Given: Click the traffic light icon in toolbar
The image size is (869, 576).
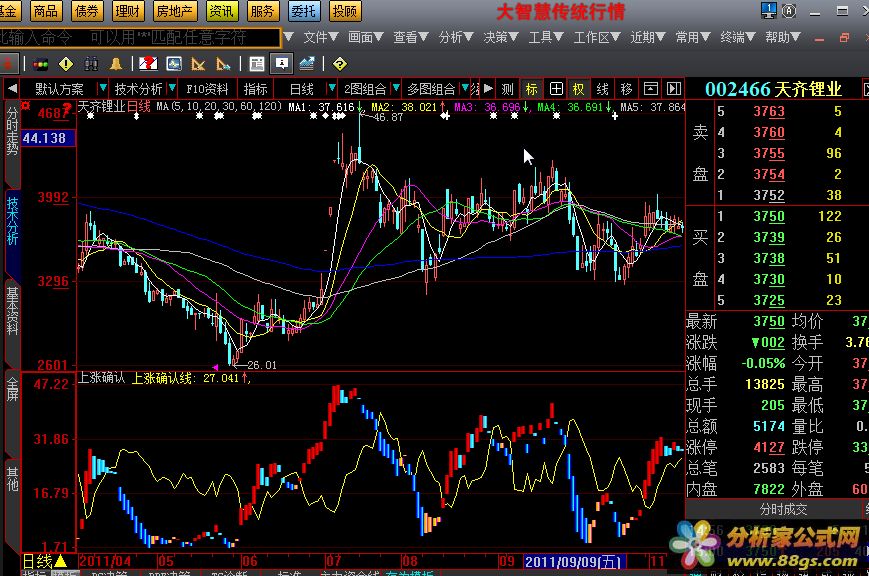Looking at the screenshot, I should (40, 64).
